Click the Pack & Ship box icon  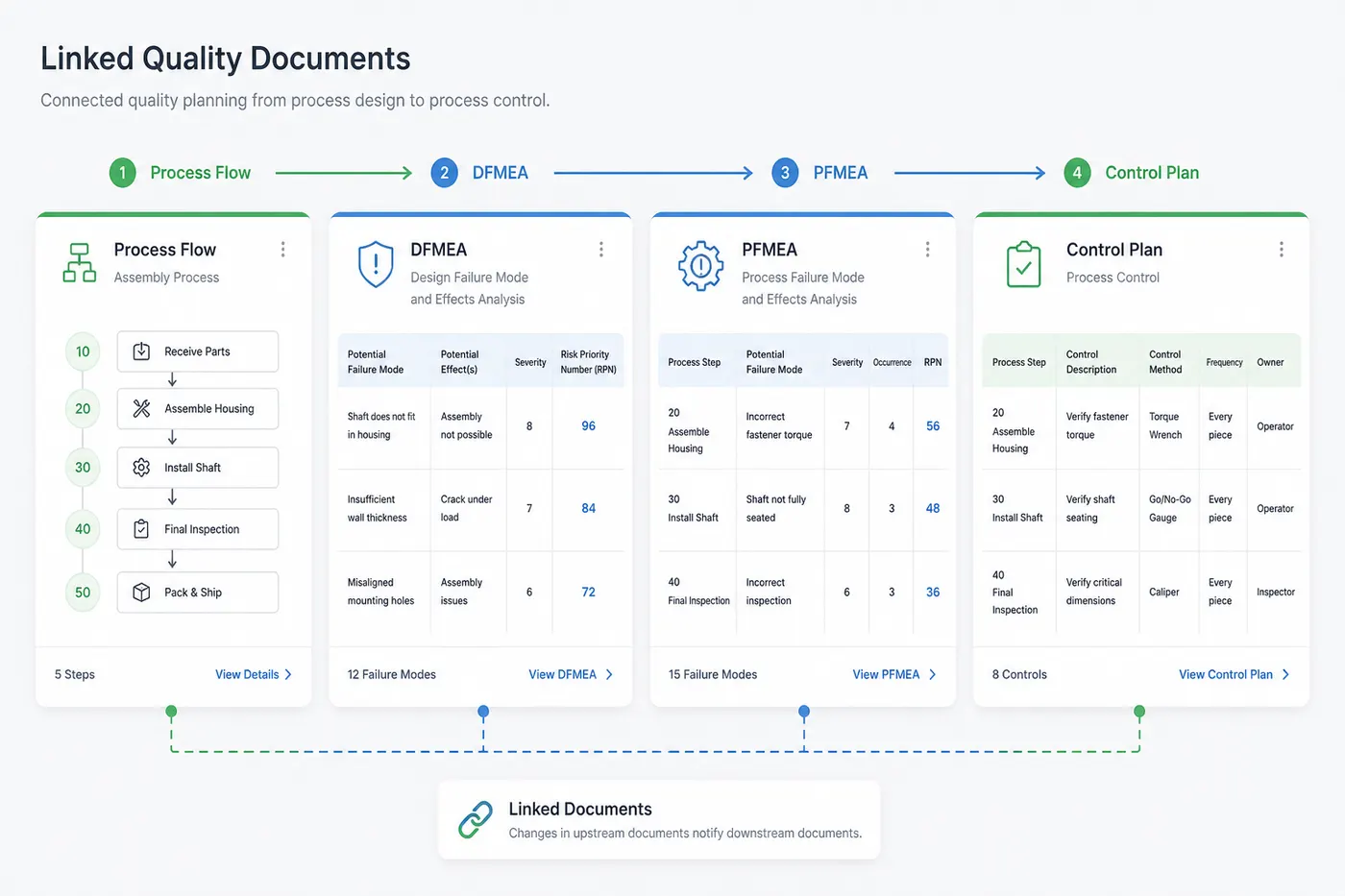point(141,592)
